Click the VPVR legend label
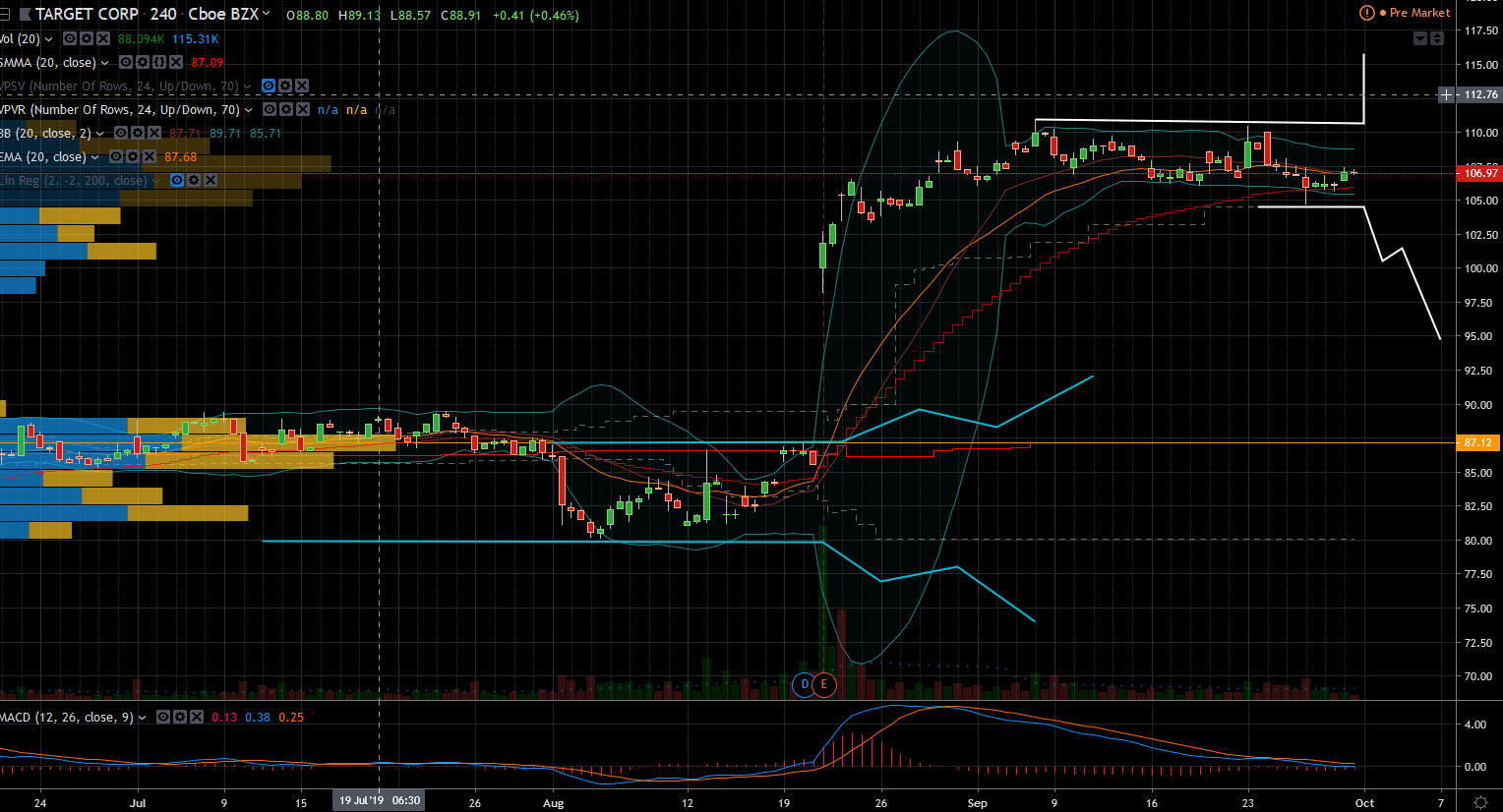The image size is (1503, 812). click(x=120, y=110)
